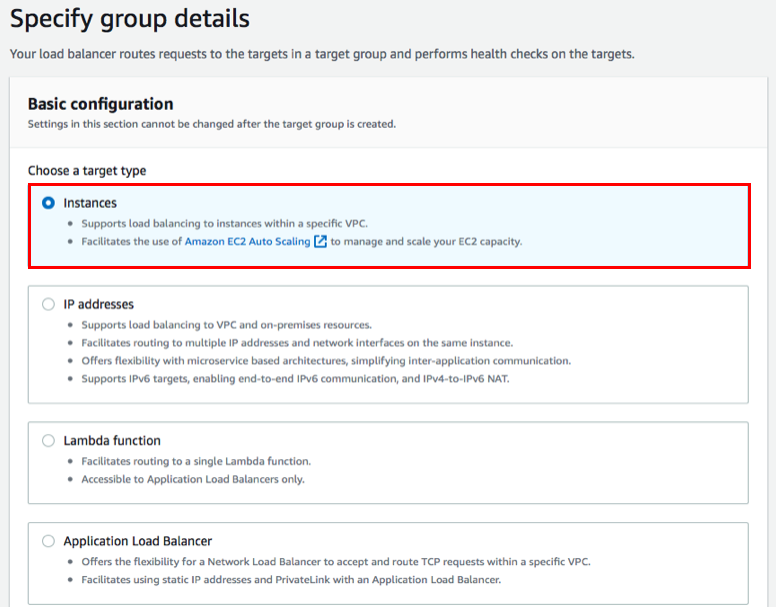Click the IP addresses option label
Image resolution: width=776 pixels, height=607 pixels.
point(98,304)
